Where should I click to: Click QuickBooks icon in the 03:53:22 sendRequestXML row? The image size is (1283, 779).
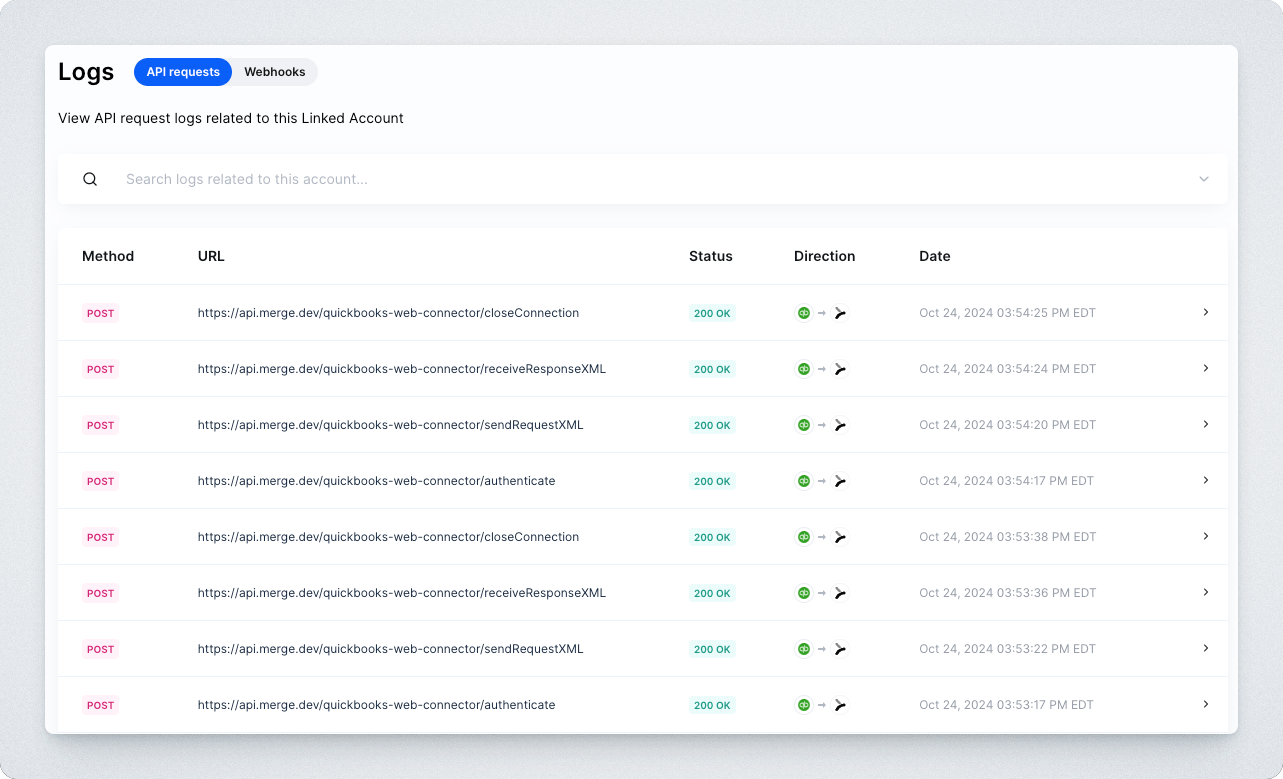[803, 649]
